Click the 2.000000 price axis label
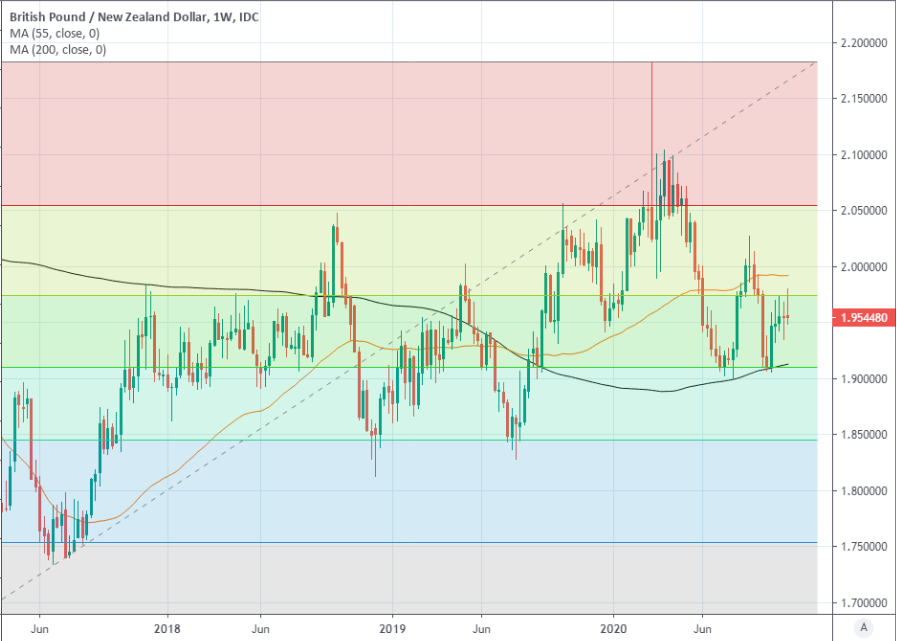The width and height of the screenshot is (897, 641). point(862,267)
